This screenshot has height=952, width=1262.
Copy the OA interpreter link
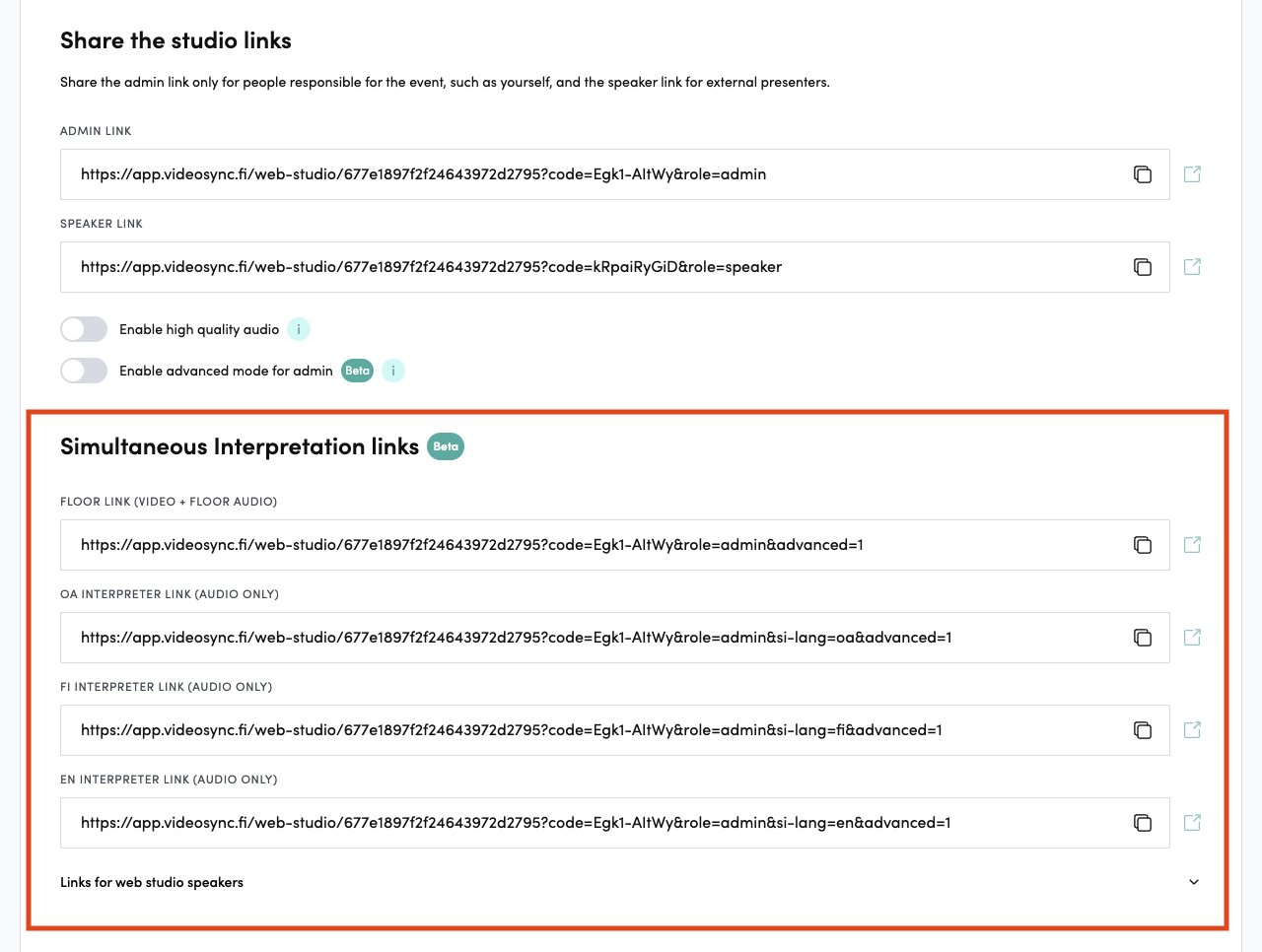(x=1142, y=638)
